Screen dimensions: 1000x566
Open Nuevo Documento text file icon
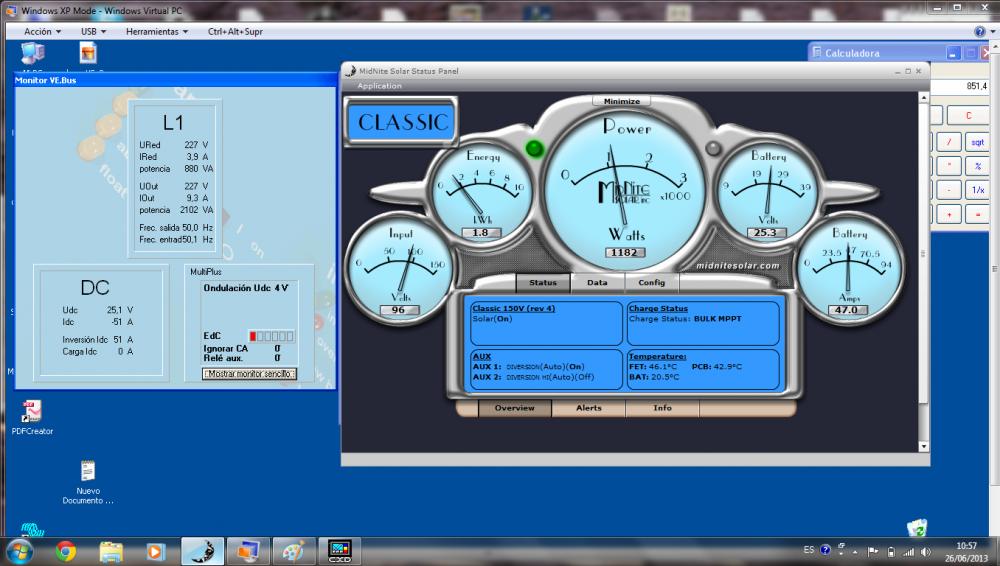(88, 482)
